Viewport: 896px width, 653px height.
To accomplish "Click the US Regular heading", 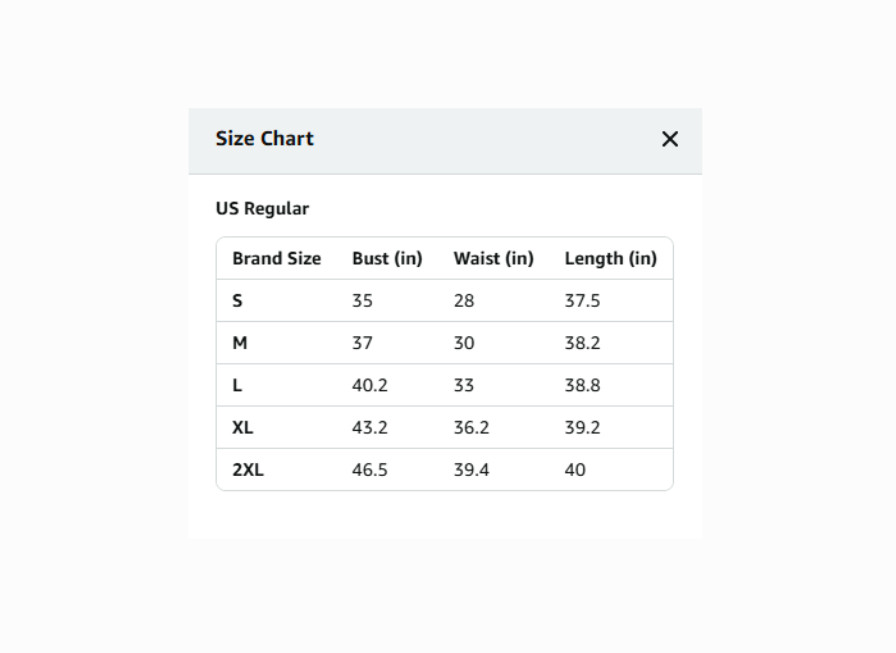I will [x=262, y=209].
